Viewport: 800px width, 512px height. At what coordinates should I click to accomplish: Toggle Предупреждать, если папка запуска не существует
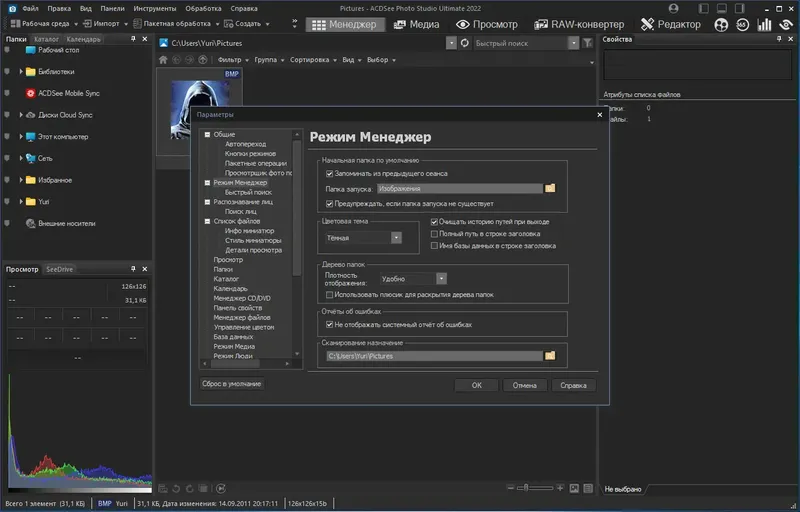330,204
